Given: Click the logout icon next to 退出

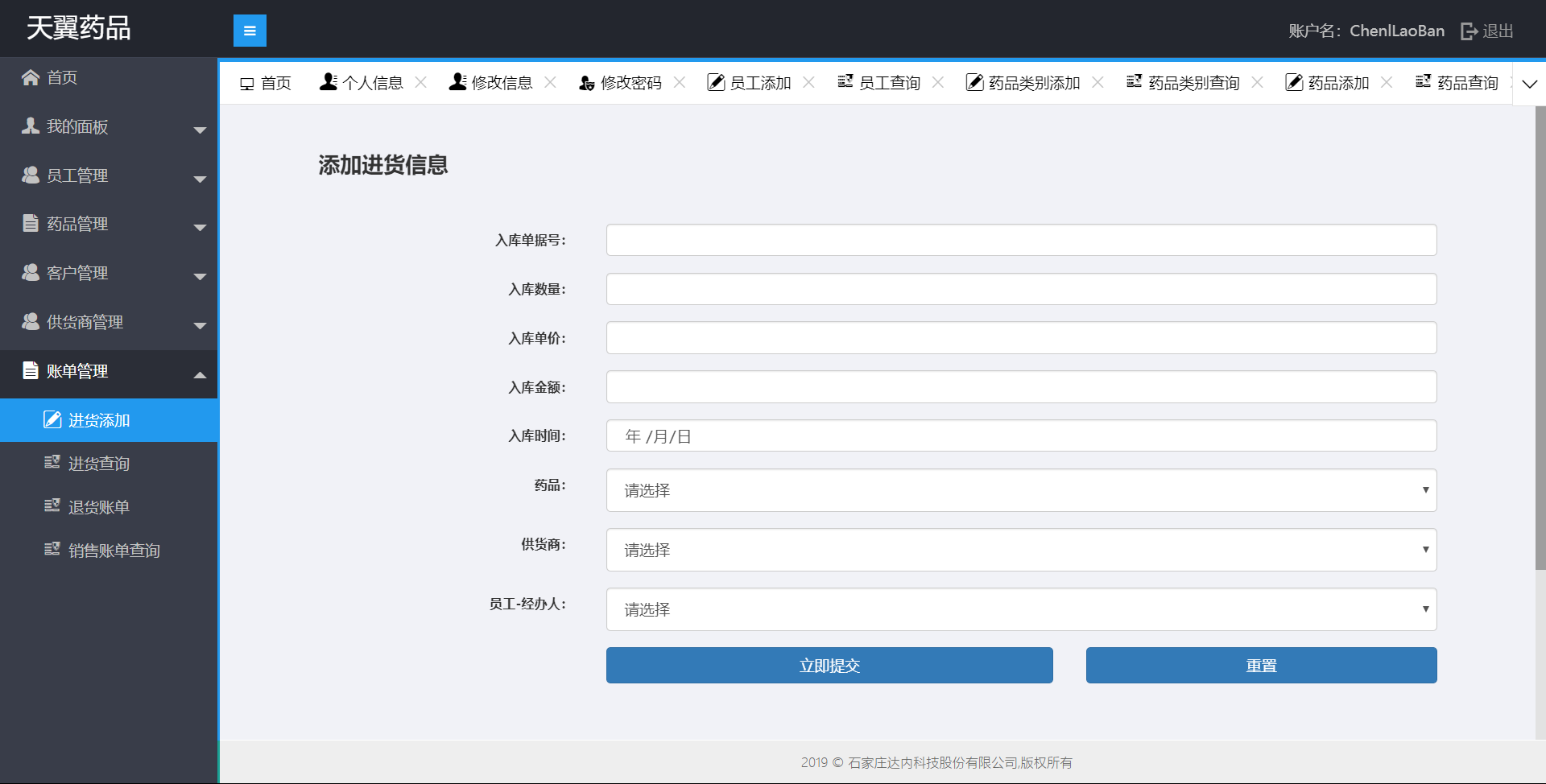Looking at the screenshot, I should pos(1469,31).
